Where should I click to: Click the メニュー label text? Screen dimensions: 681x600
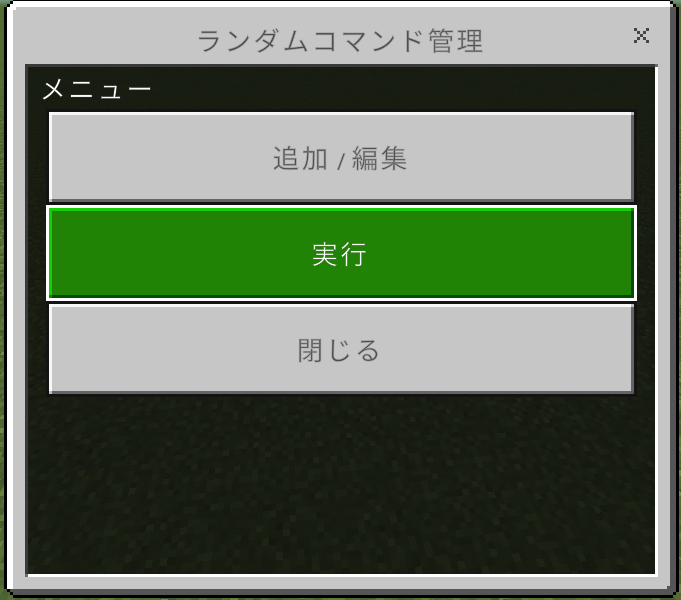[96, 89]
